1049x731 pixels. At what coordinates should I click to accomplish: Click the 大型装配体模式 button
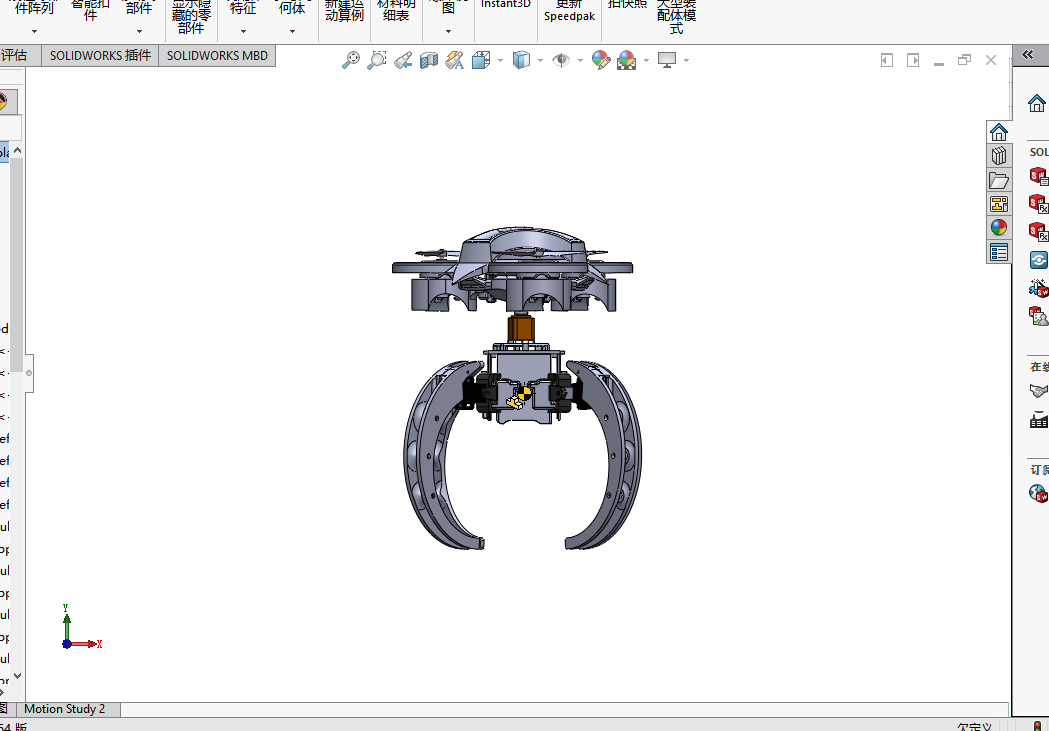676,17
